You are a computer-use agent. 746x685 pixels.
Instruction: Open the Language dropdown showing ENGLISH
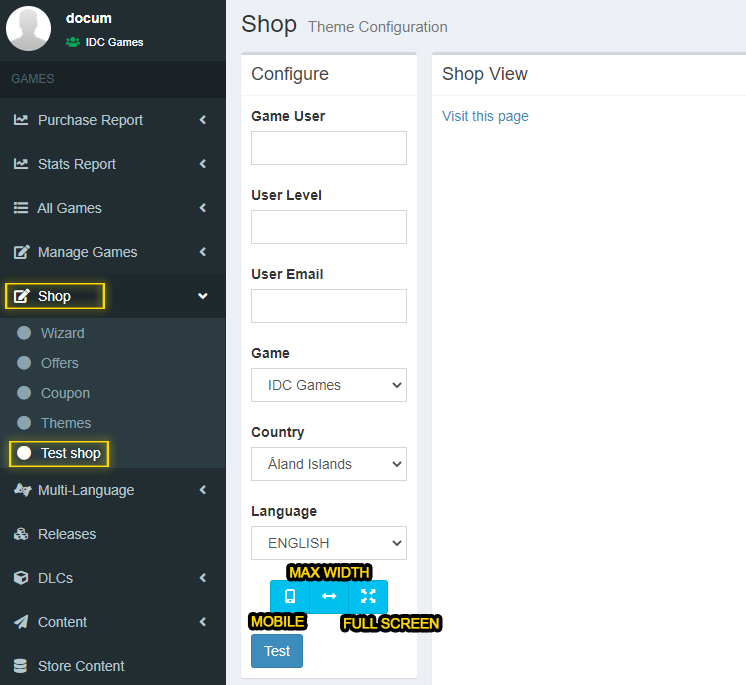click(329, 543)
